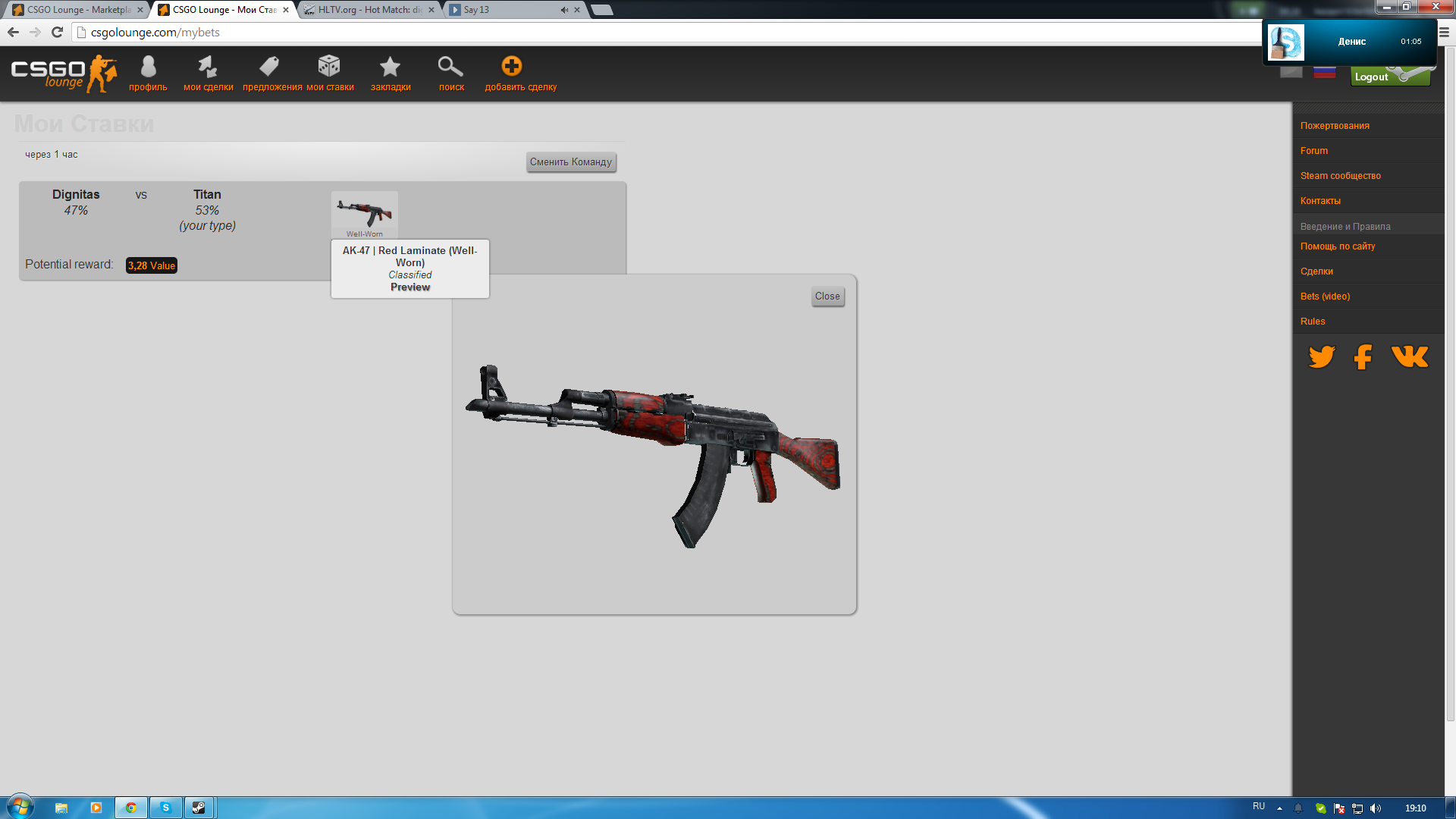Open Steam from the taskbar
This screenshot has width=1456, height=819.
[199, 808]
